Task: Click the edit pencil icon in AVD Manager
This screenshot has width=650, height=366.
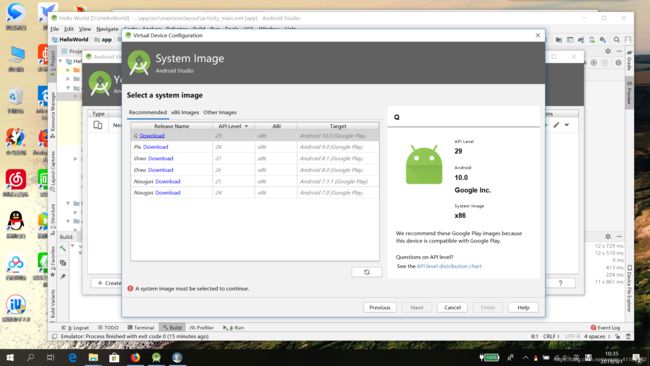Action: (556, 125)
